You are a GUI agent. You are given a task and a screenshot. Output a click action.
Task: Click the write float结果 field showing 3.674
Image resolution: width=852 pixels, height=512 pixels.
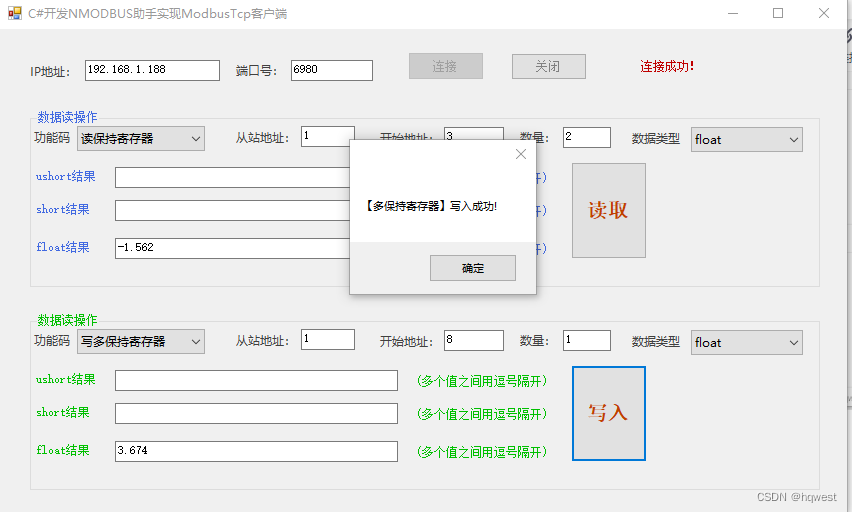(x=256, y=451)
